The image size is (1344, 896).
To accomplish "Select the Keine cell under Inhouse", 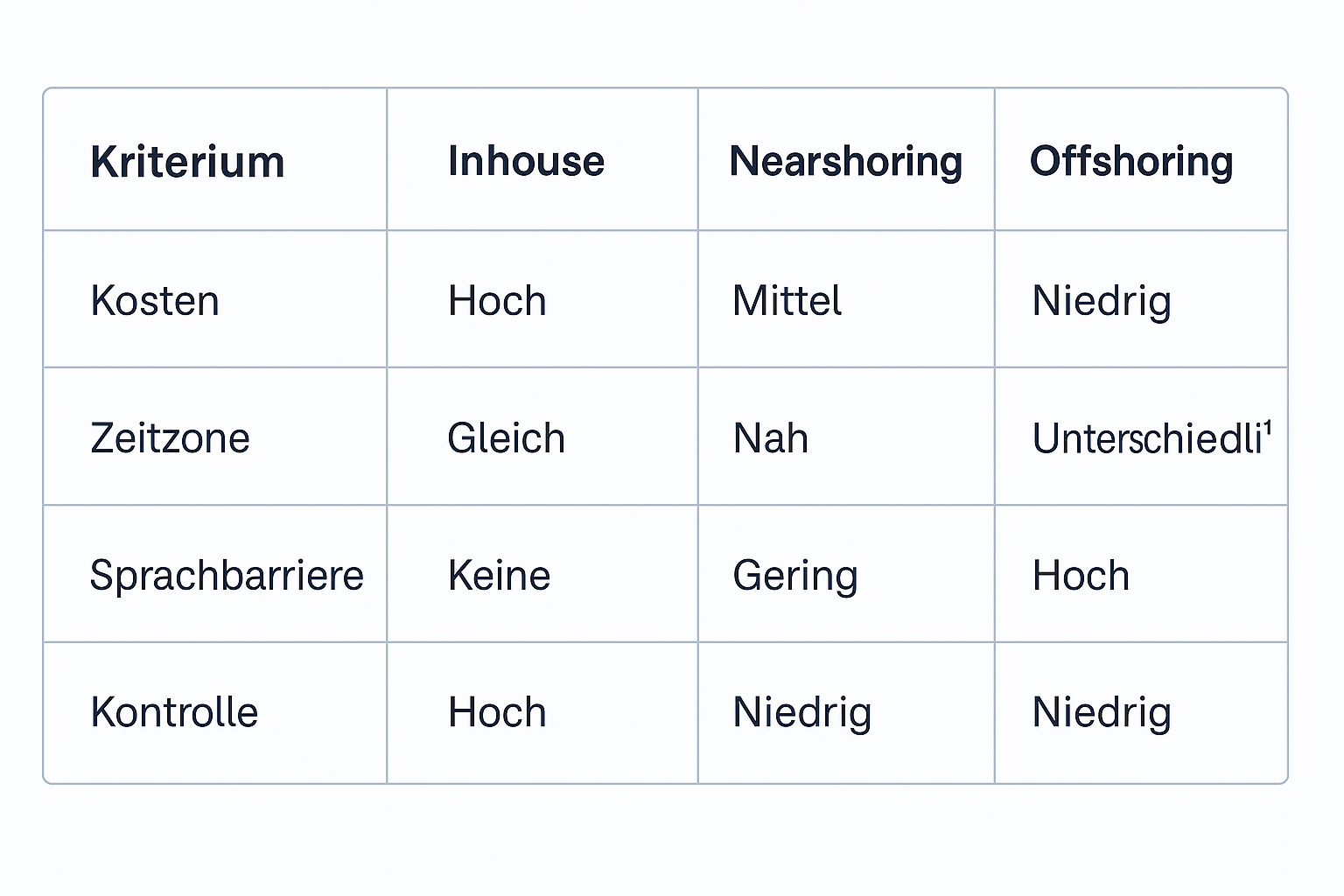I will [499, 576].
